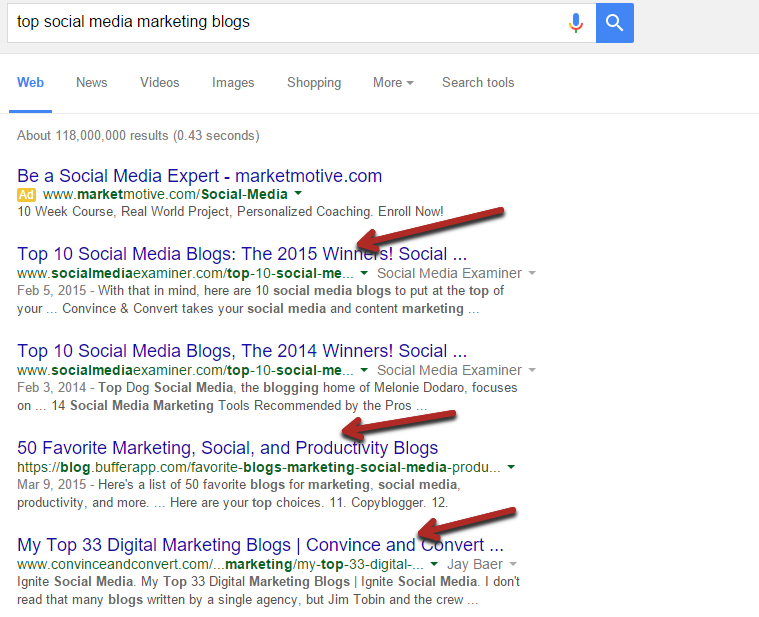Expand the green arrow beside blog.bufferapp.com URL

[511, 467]
